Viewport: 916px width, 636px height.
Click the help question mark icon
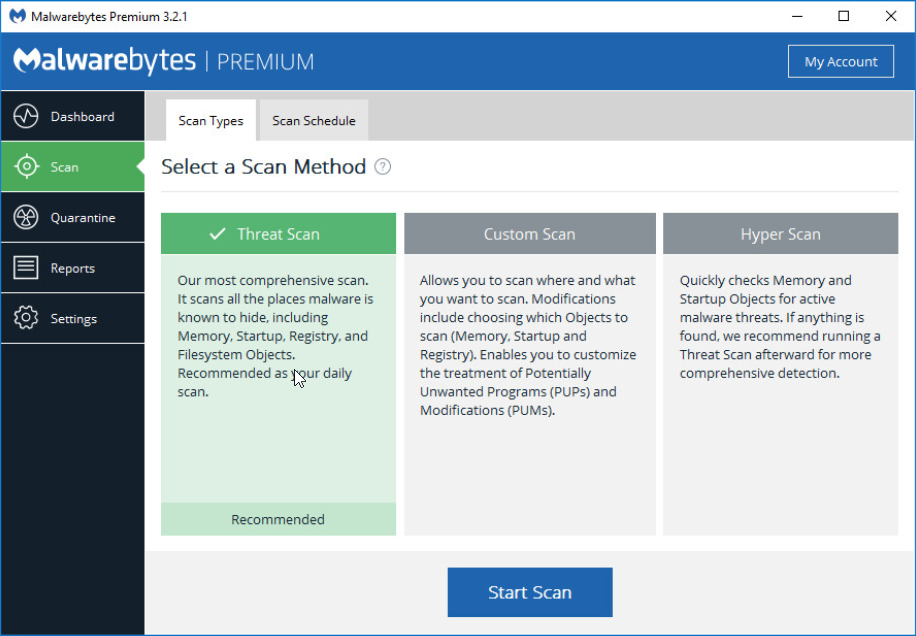pos(383,167)
